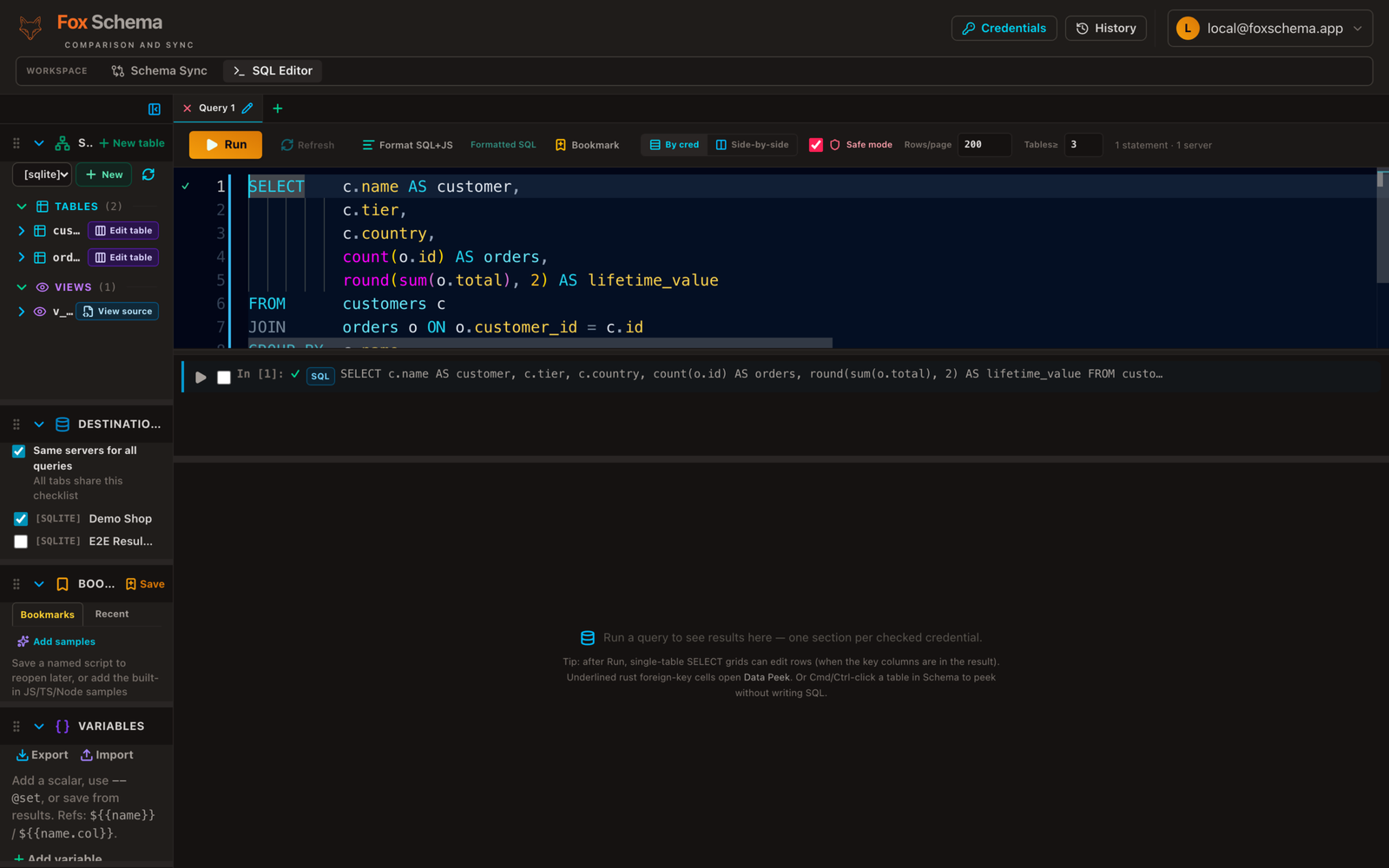Screen dimensions: 1389x868
Task: Check the E2E Results server
Action: point(21,542)
